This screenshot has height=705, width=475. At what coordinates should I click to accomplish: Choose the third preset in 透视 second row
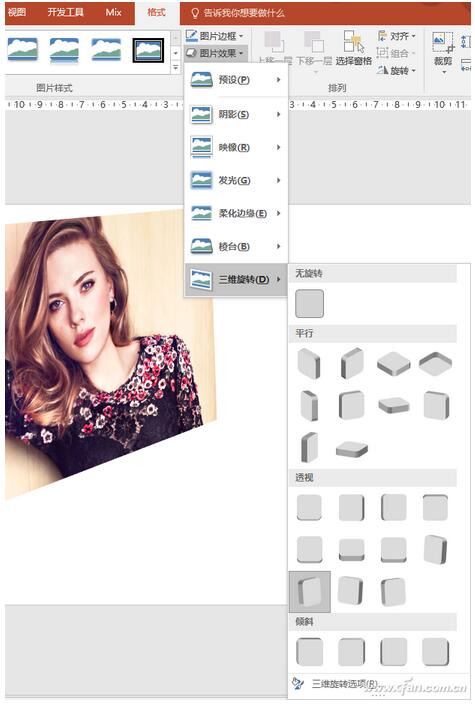pyautogui.click(x=394, y=549)
